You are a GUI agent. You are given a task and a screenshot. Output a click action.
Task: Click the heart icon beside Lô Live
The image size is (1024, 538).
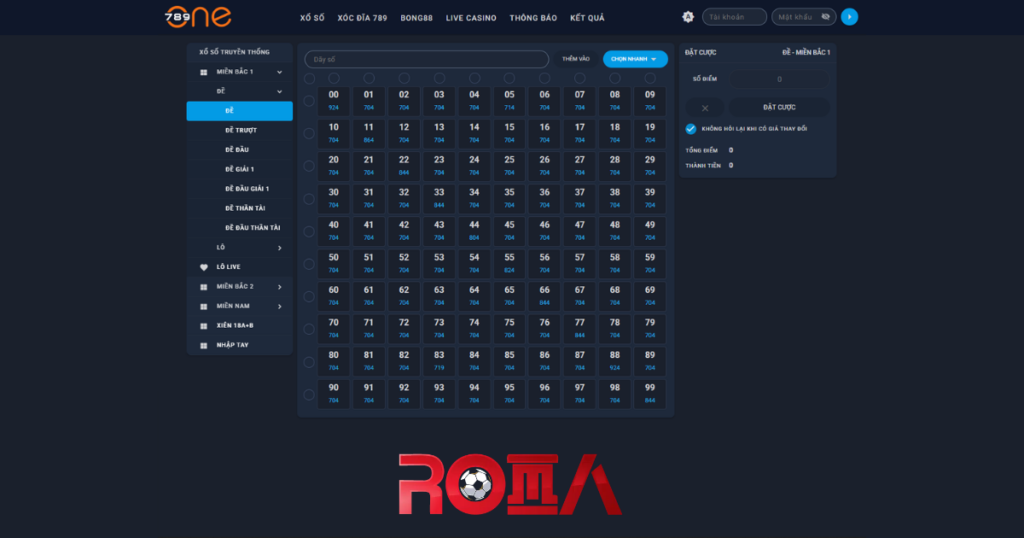[x=204, y=267]
